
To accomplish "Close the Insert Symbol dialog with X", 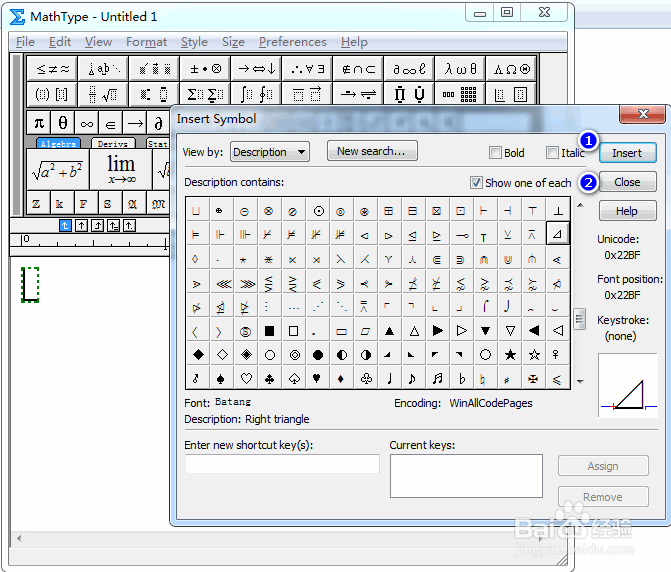I will pyautogui.click(x=643, y=114).
